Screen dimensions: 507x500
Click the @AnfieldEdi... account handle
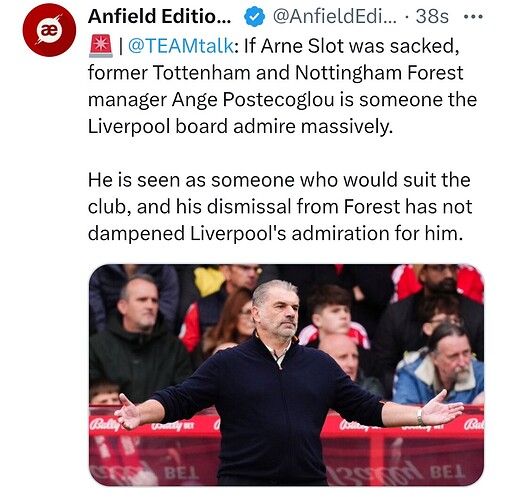335,16
